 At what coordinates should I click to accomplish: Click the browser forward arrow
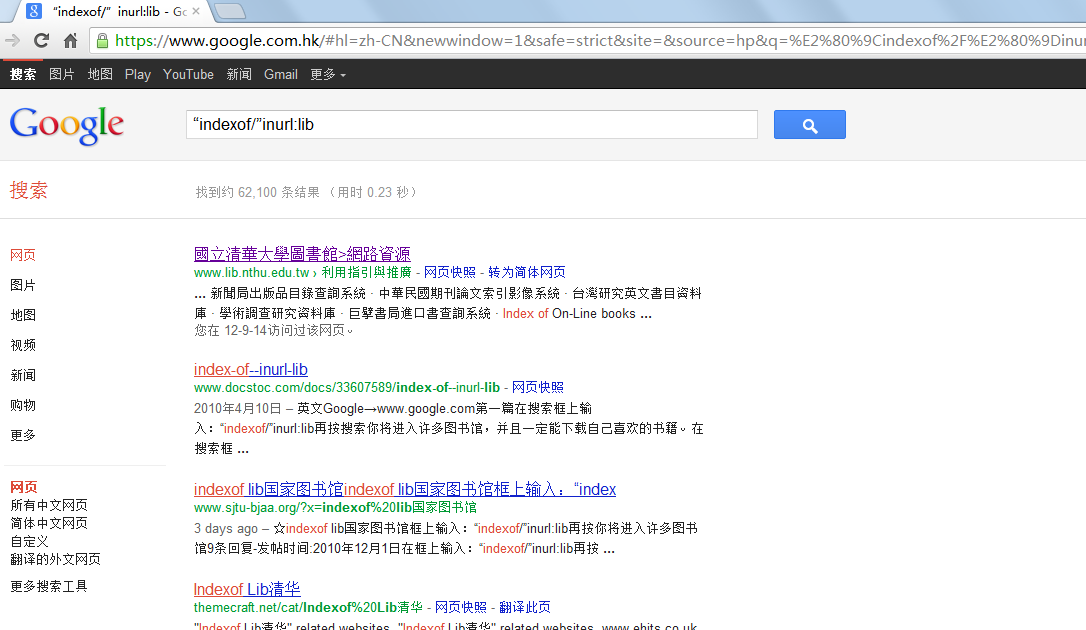[x=12, y=41]
